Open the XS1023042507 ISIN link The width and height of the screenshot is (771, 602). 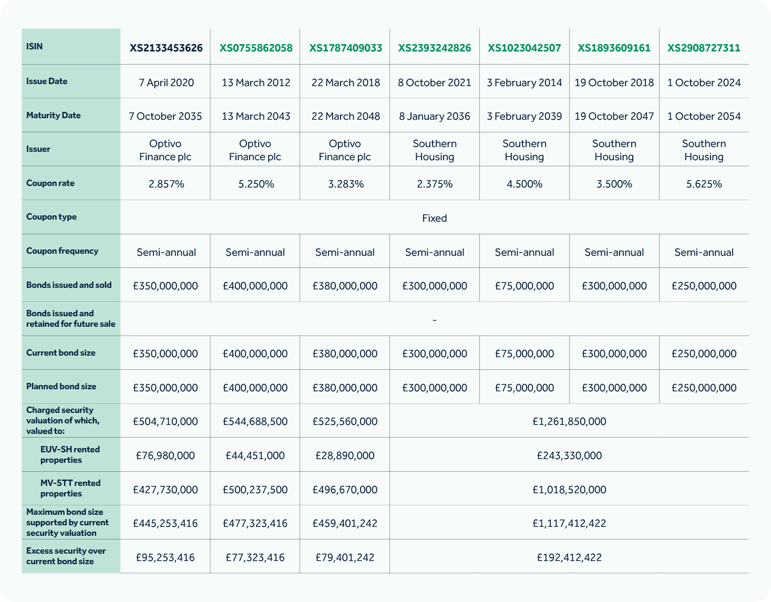524,48
